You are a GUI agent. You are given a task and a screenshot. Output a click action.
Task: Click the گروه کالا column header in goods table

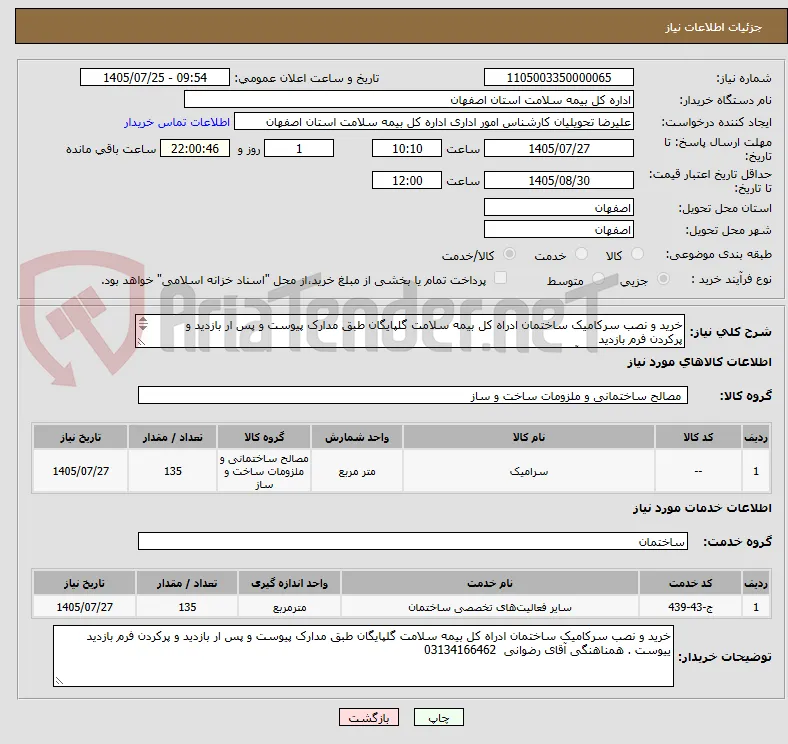264,437
